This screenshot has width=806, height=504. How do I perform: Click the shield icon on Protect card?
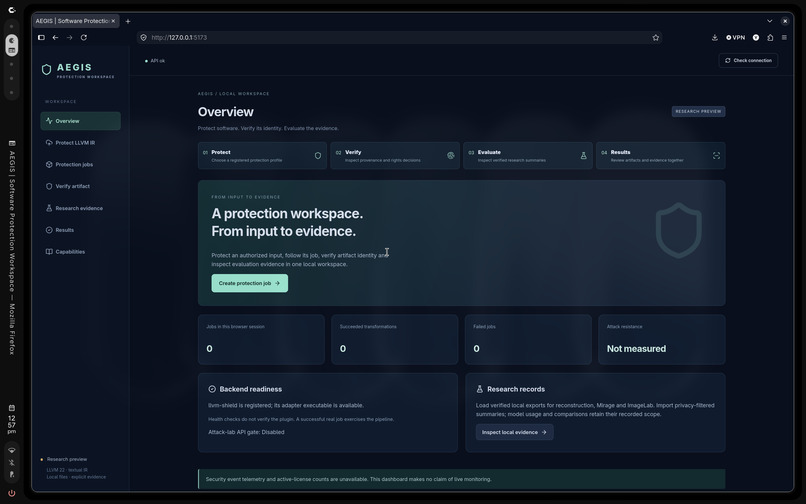point(318,155)
